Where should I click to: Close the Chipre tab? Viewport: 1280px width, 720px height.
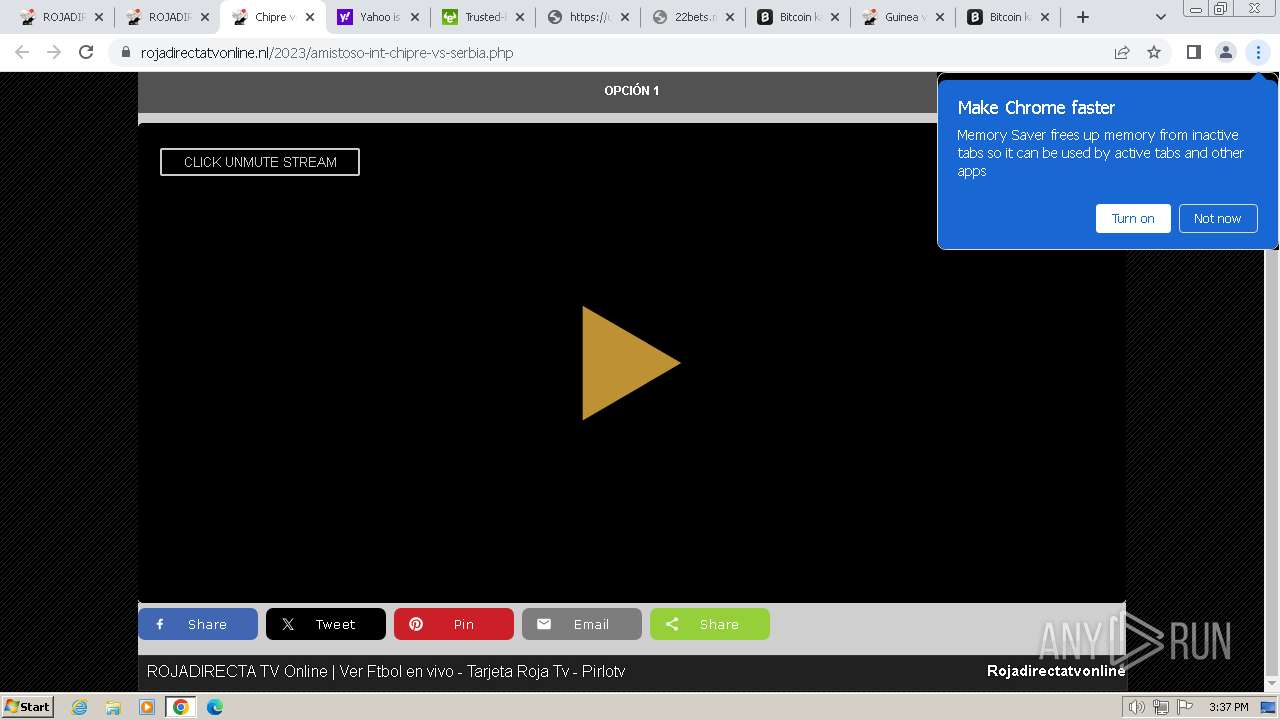click(309, 17)
